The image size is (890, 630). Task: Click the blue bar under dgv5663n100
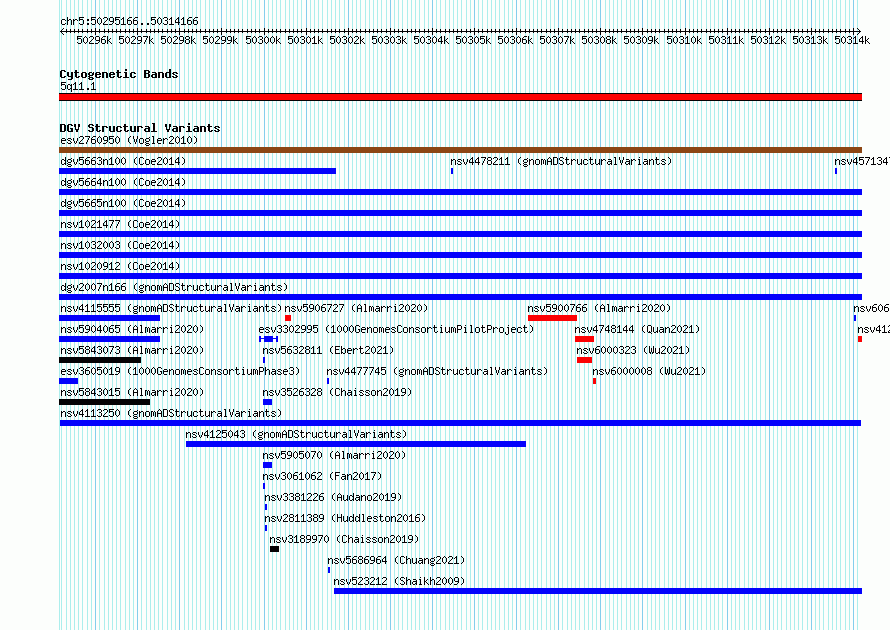pos(198,171)
